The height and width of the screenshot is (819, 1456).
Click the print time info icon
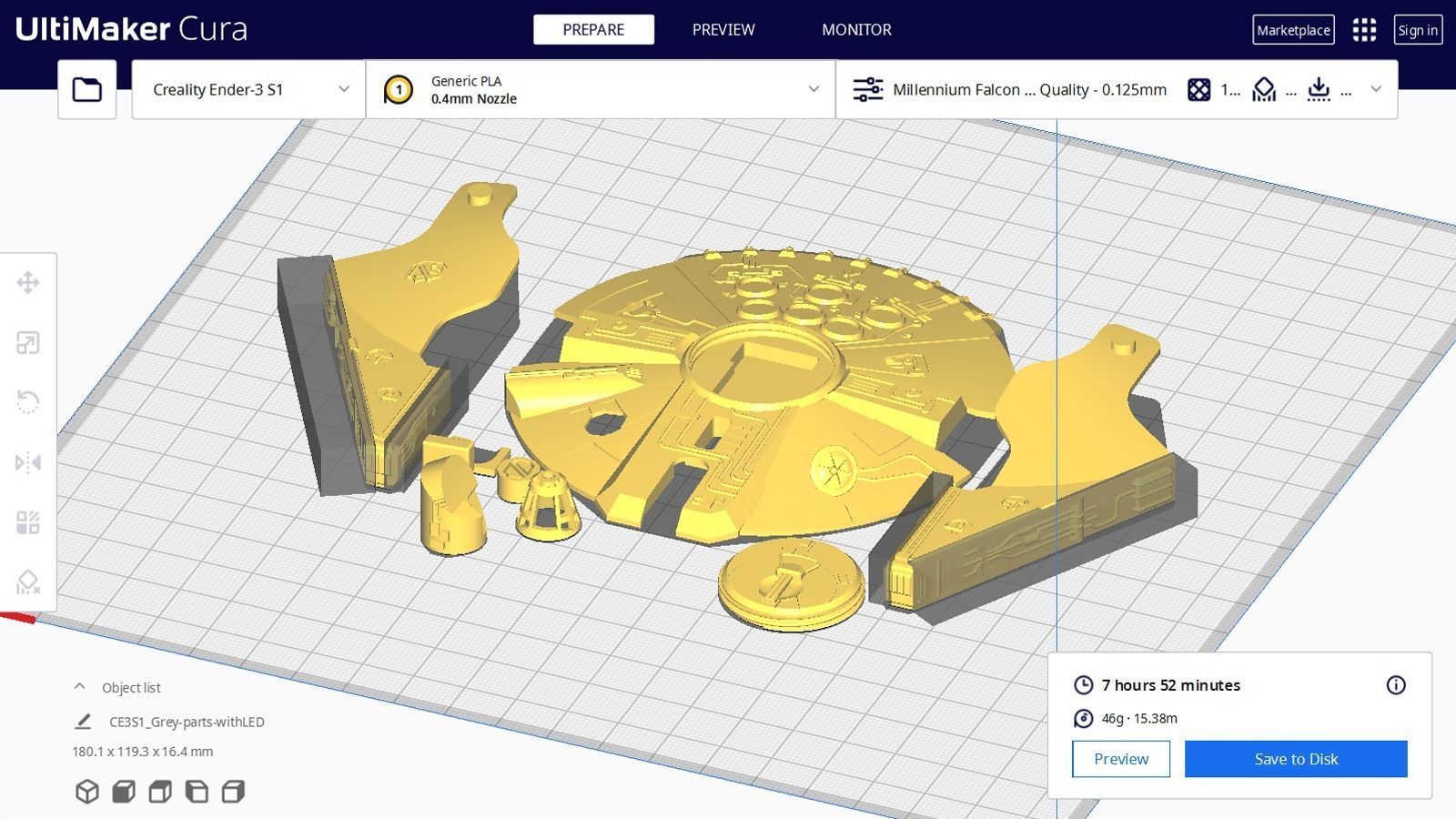1396,685
